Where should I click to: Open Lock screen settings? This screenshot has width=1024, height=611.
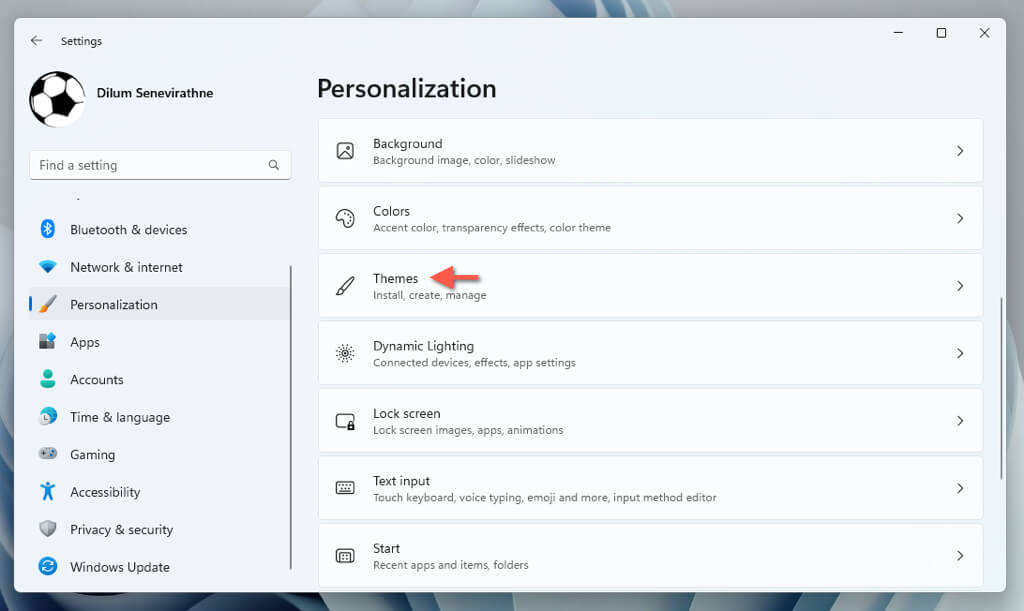click(650, 421)
